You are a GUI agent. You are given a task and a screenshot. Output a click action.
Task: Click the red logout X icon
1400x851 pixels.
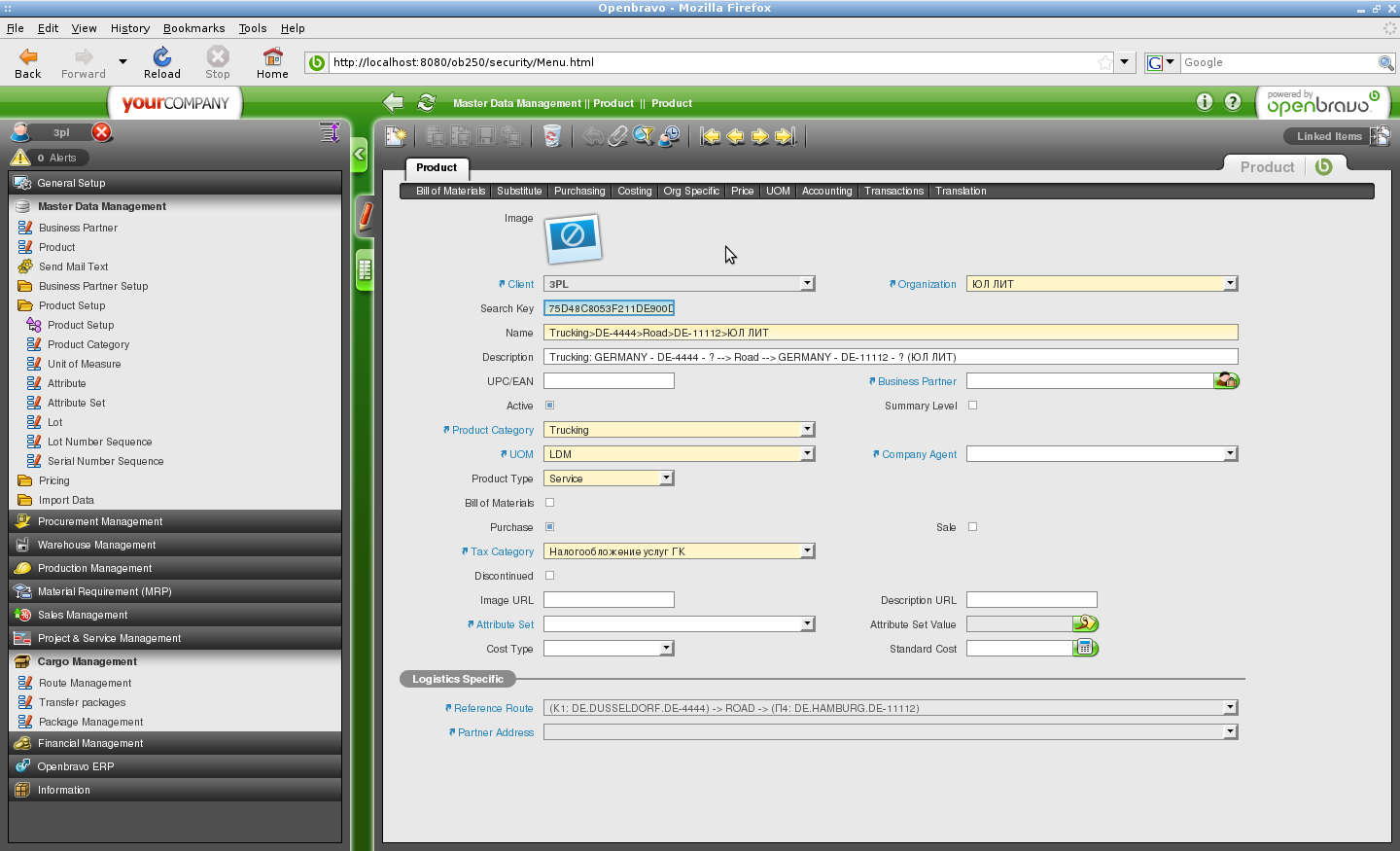pyautogui.click(x=102, y=132)
